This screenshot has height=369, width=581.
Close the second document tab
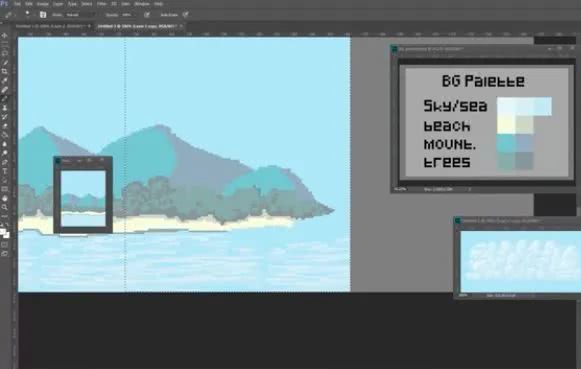[x=181, y=26]
